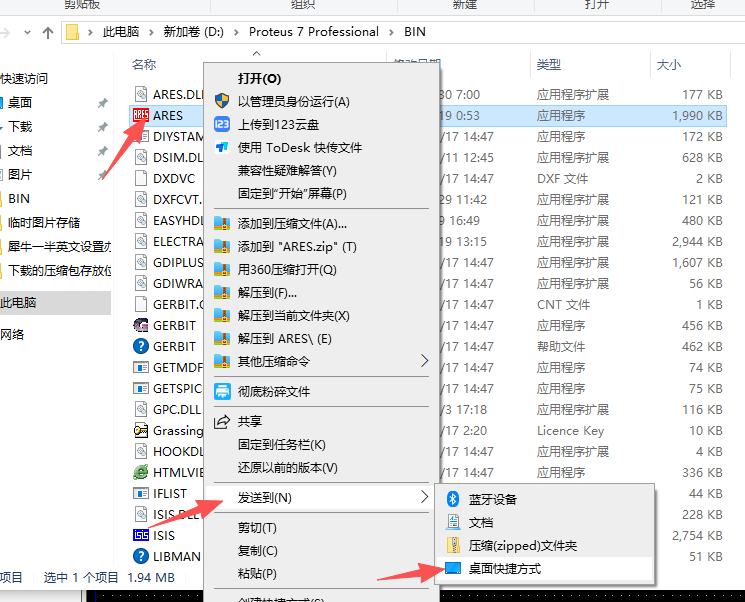Open 文档 in quick access

point(20,151)
